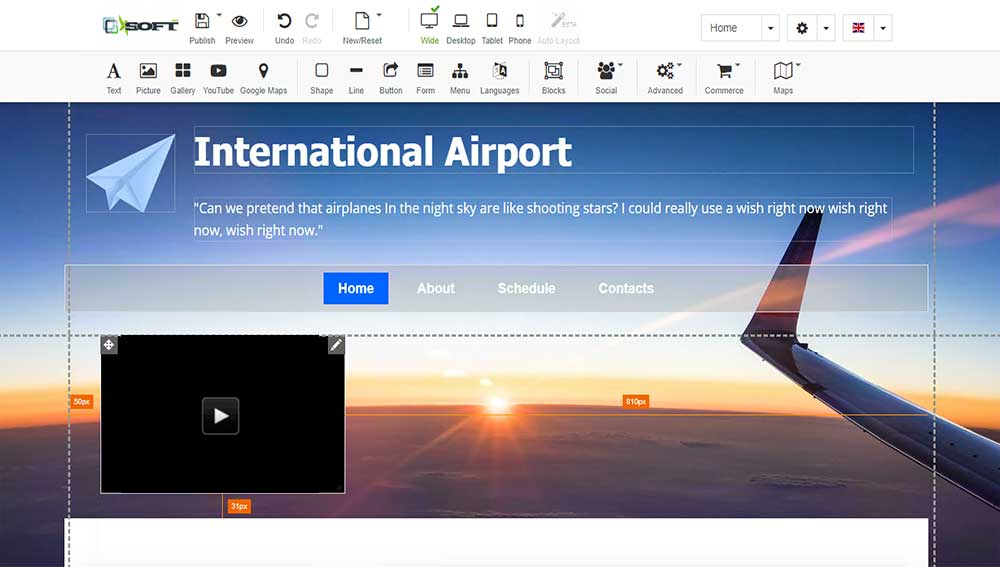Select the About menu item

click(x=436, y=288)
